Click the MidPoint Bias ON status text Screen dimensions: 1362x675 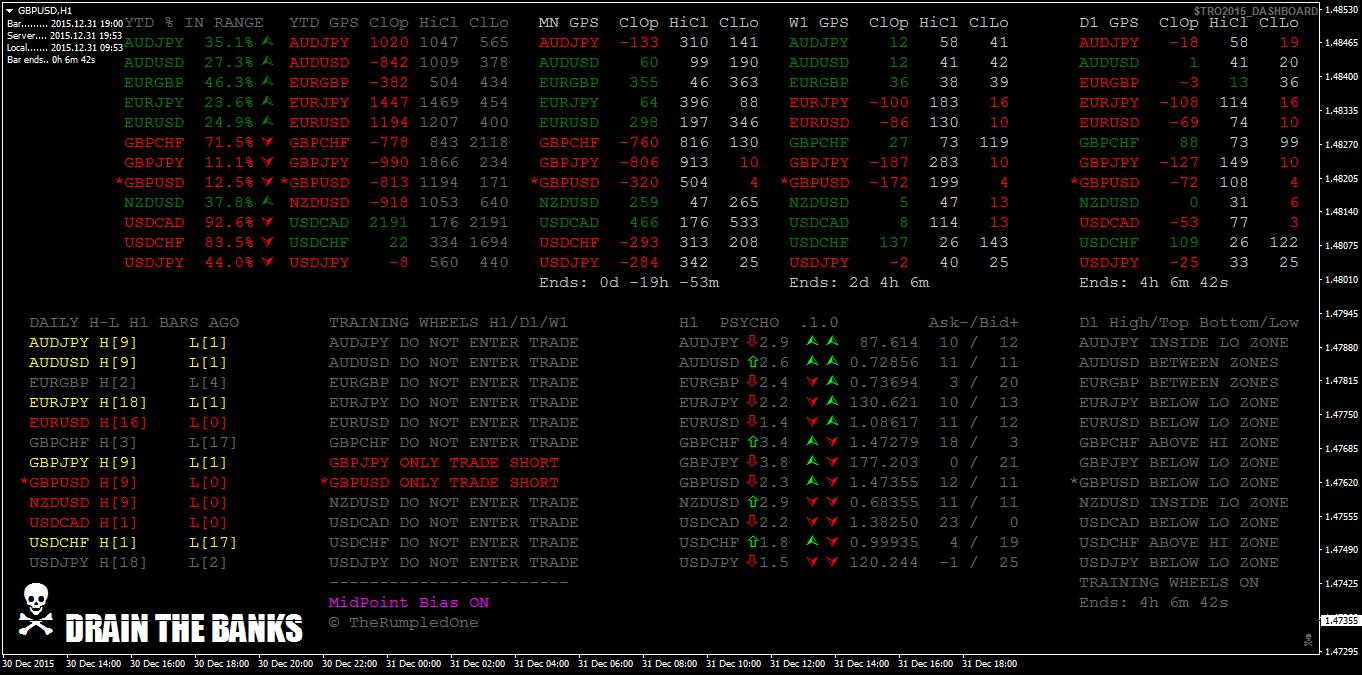coord(409,603)
